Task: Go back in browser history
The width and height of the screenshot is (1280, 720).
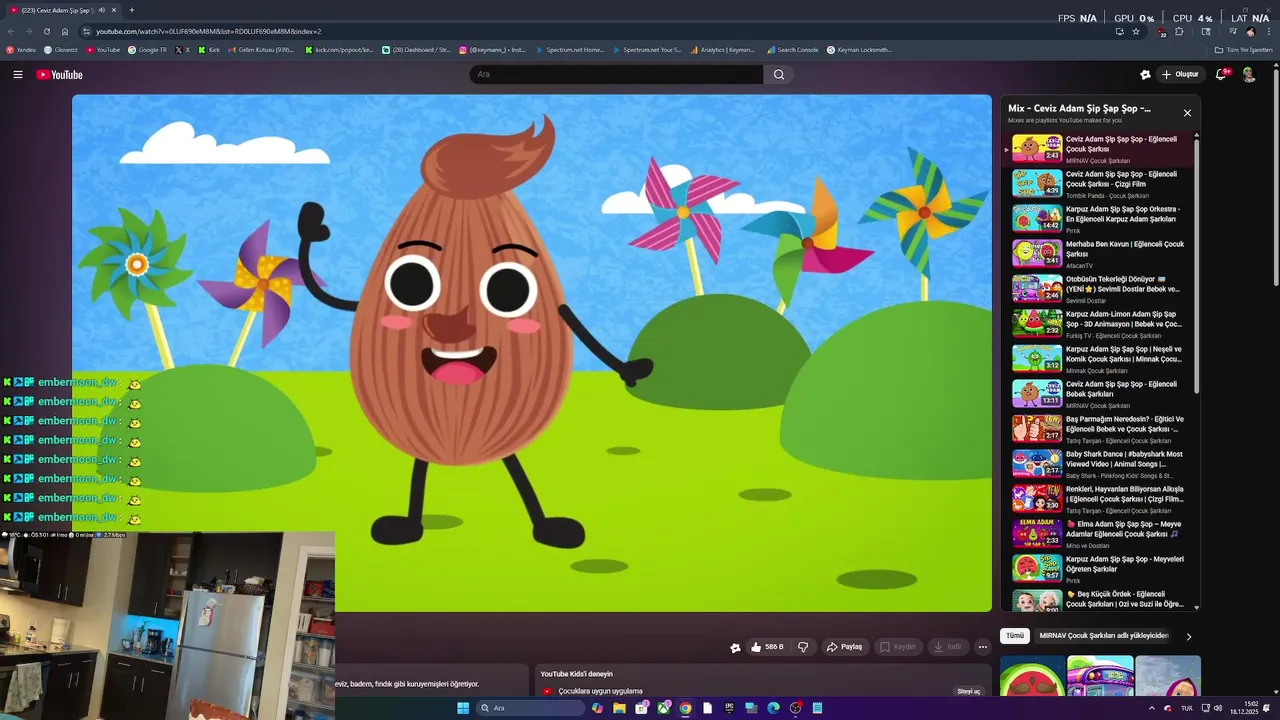Action: 11,31
